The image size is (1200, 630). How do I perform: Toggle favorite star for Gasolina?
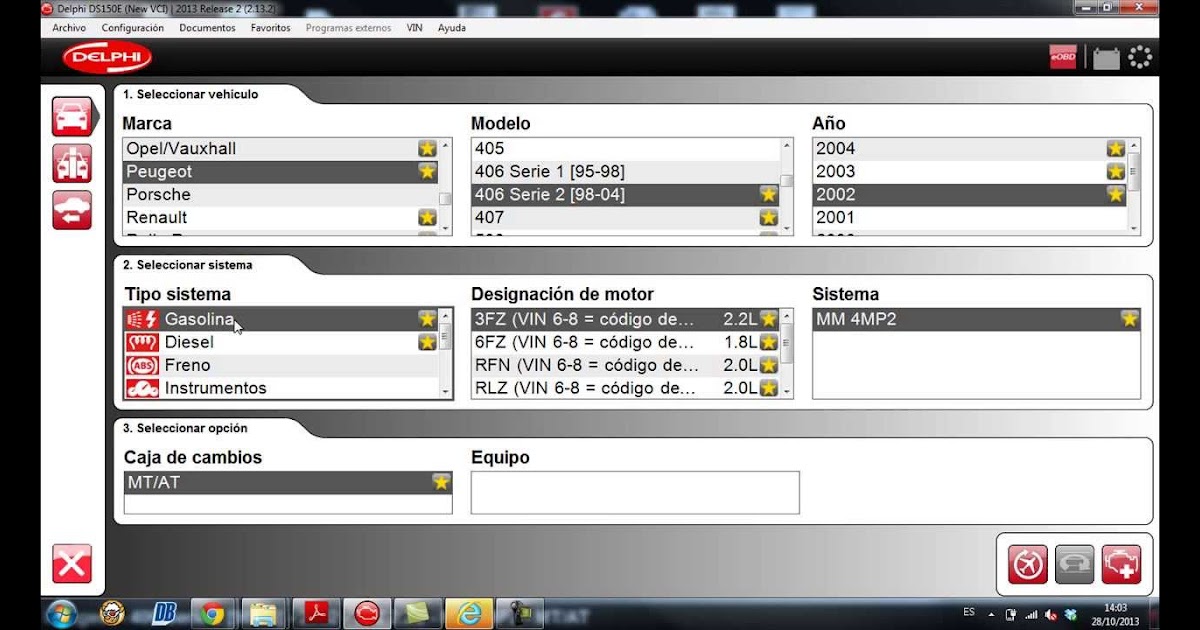[x=427, y=319]
